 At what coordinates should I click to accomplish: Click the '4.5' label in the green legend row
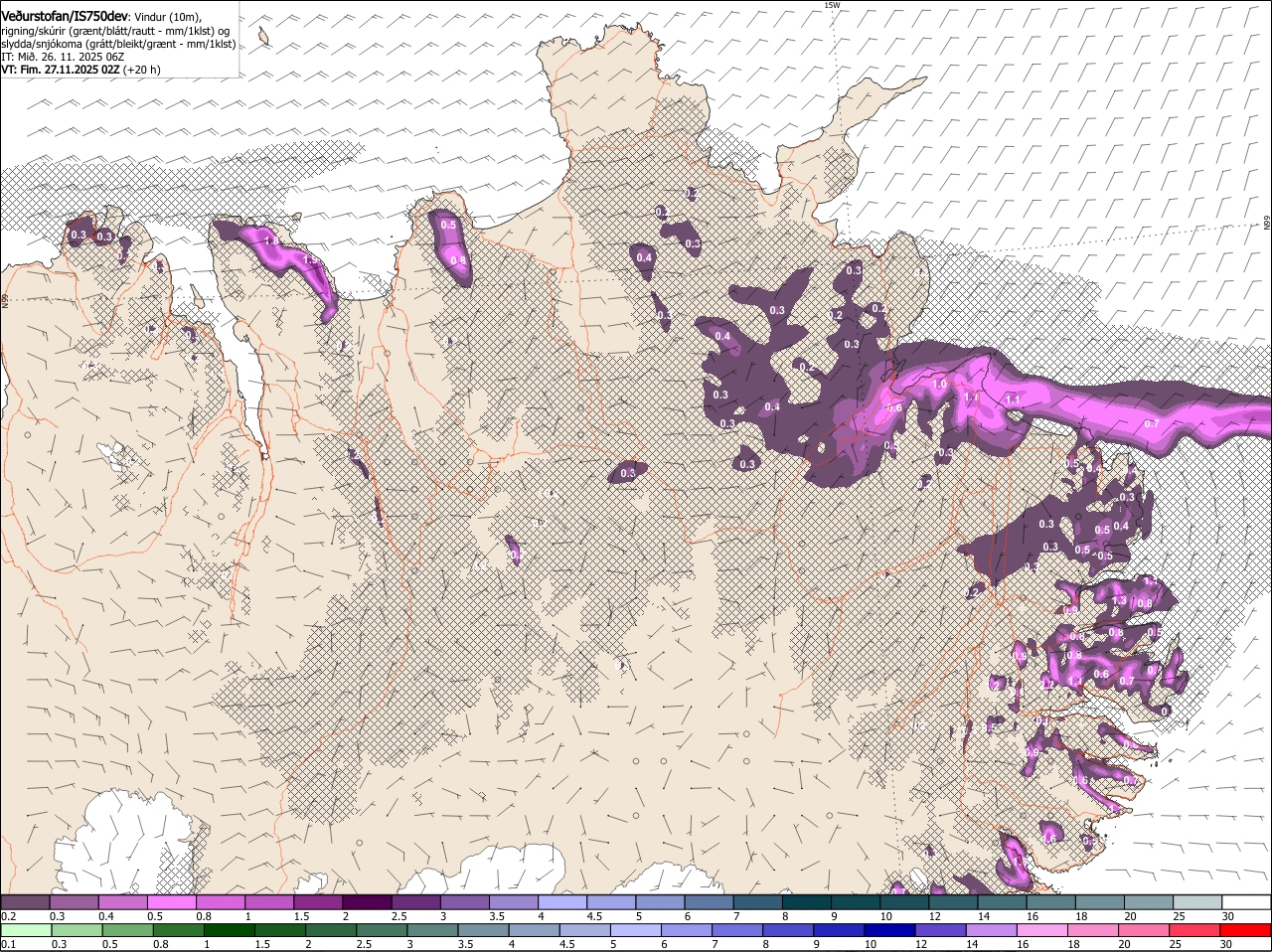pos(566,944)
